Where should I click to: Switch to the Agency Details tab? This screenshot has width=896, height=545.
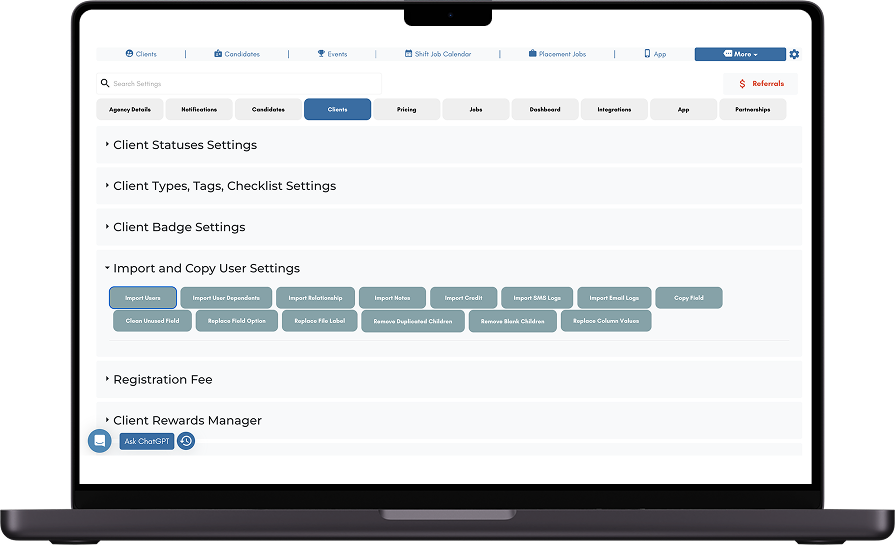(x=130, y=109)
